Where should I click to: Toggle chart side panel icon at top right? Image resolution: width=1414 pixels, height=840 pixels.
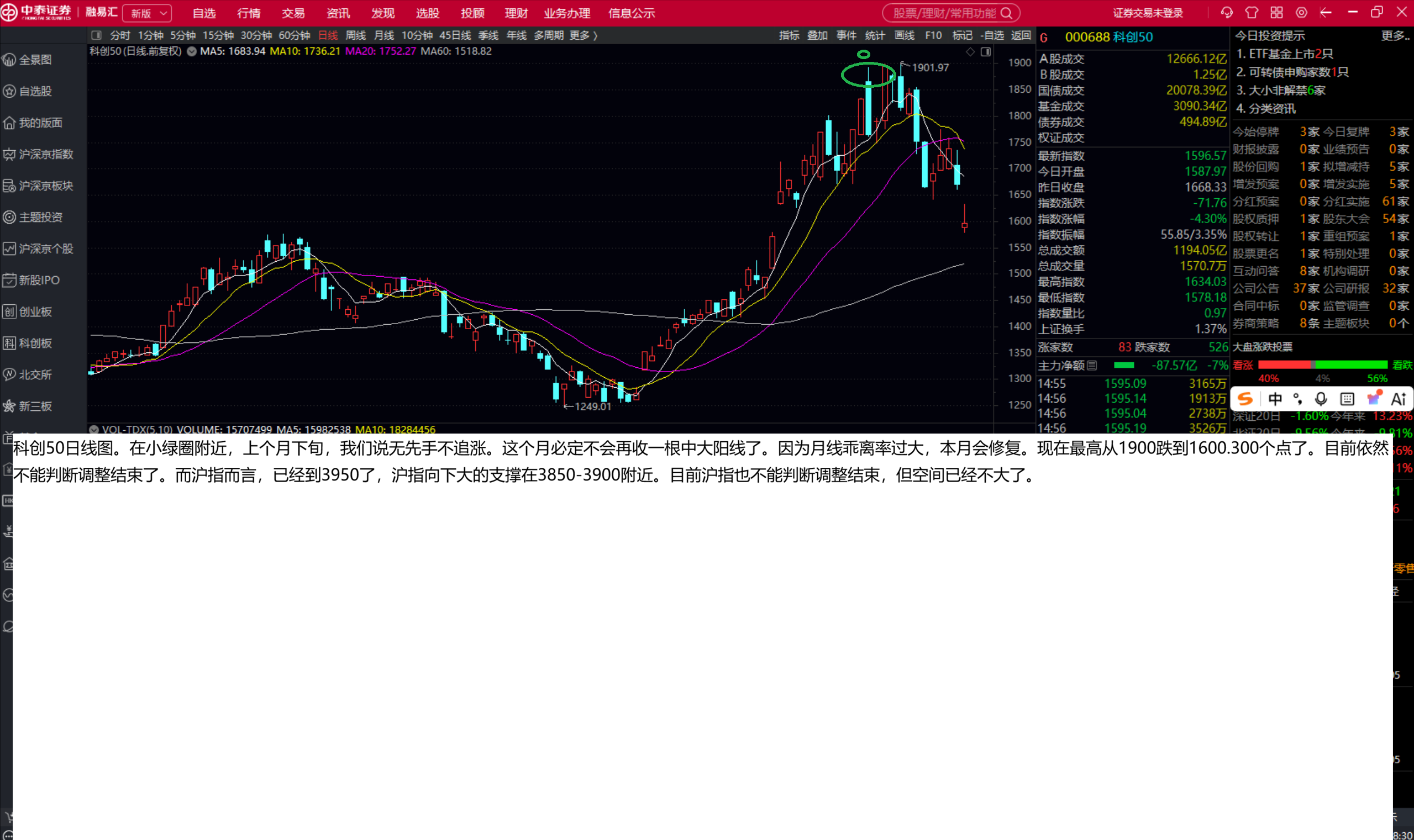(985, 51)
